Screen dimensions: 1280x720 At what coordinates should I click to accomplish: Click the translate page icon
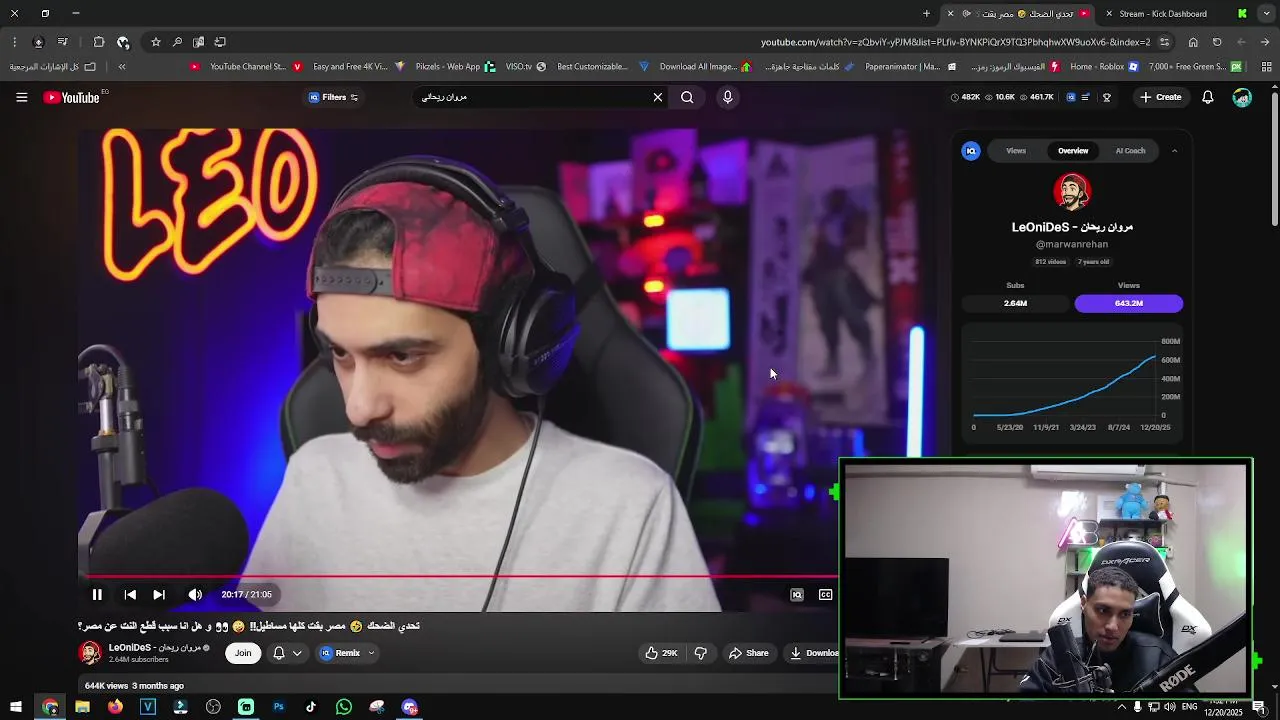click(199, 42)
